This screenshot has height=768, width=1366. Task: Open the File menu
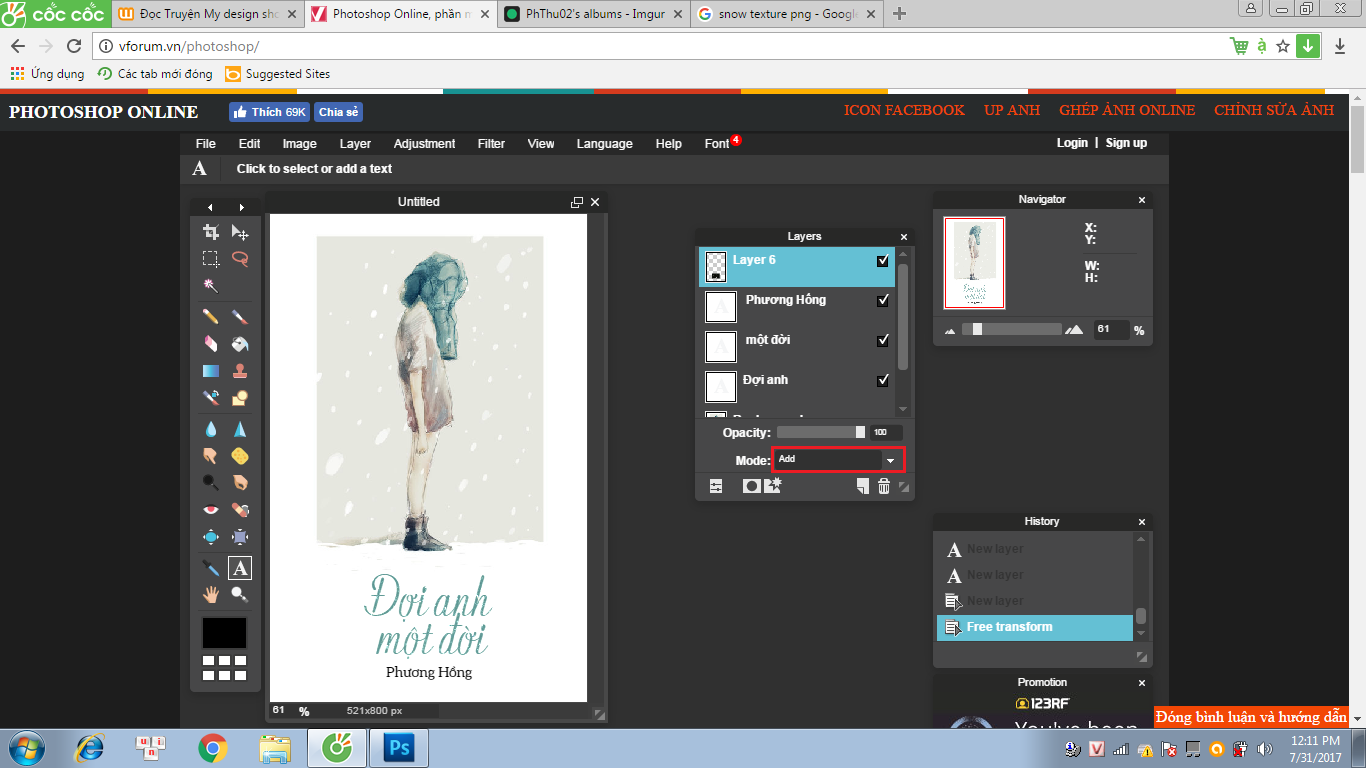pyautogui.click(x=206, y=144)
